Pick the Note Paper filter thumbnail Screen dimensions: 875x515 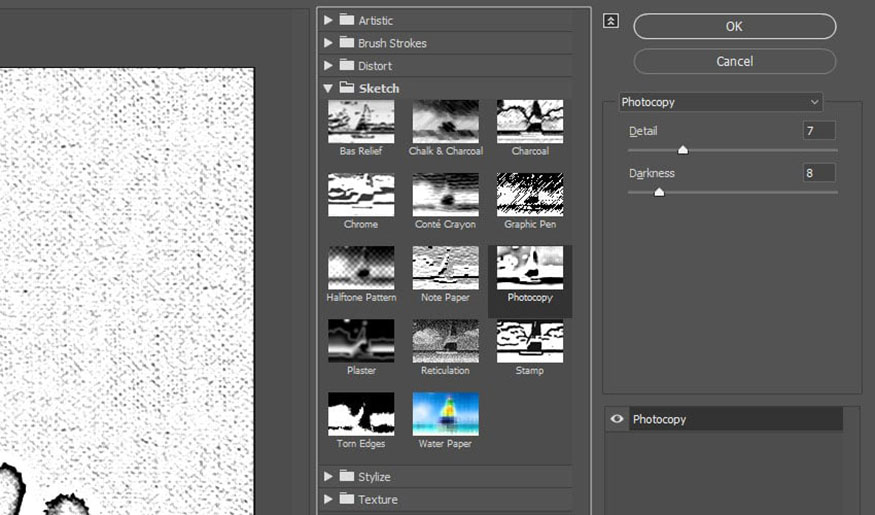pos(445,268)
